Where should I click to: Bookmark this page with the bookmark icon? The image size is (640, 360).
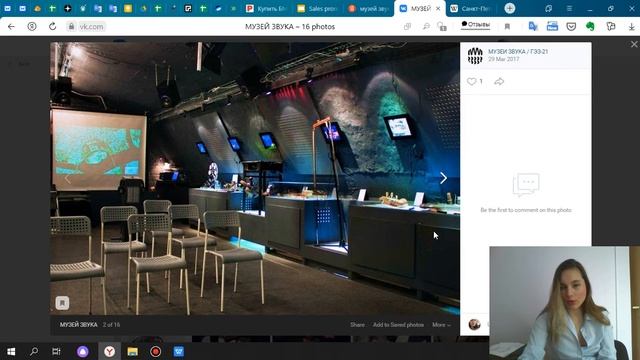[x=507, y=27]
